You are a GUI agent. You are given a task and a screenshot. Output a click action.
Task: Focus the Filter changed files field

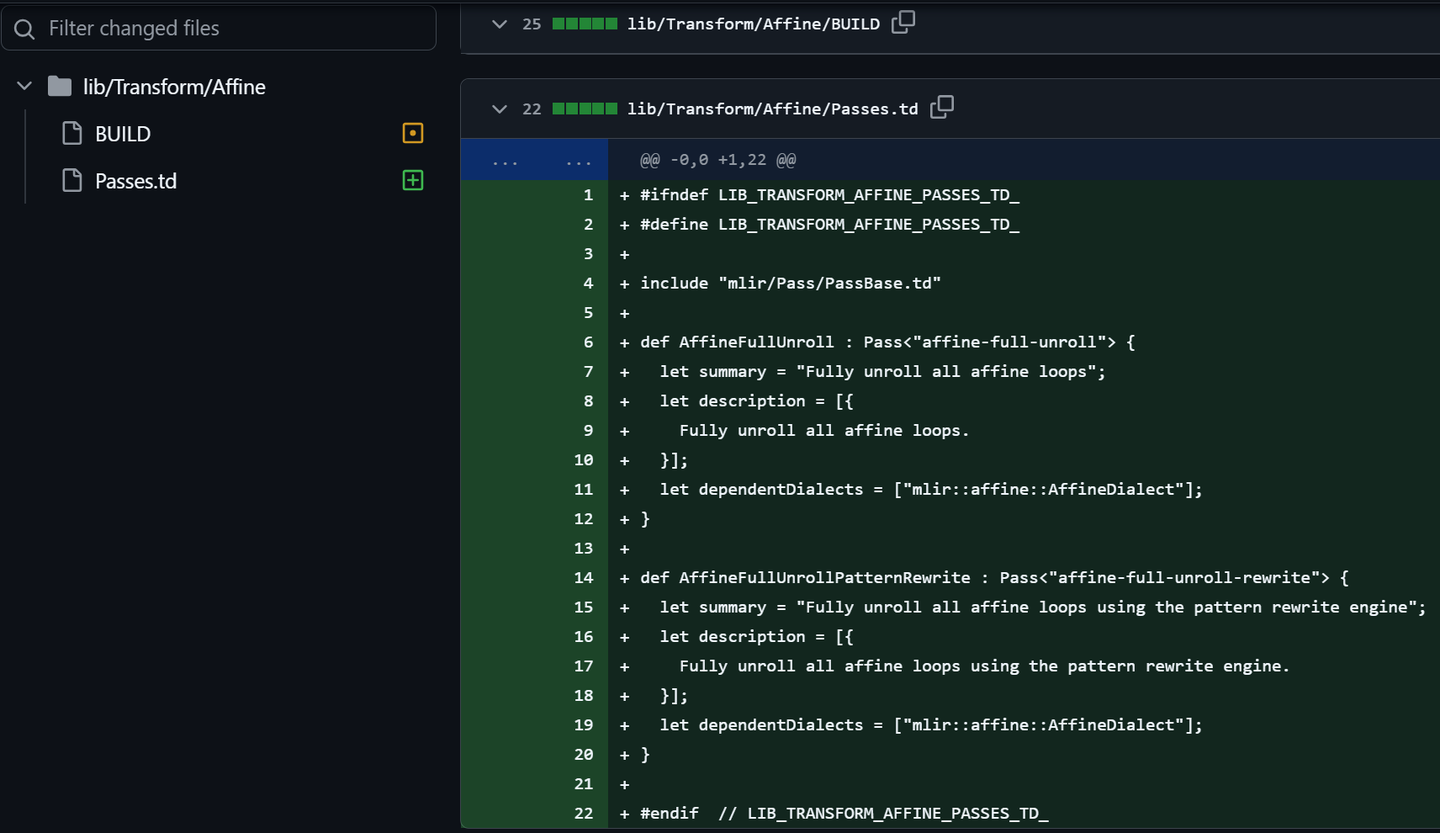point(235,28)
